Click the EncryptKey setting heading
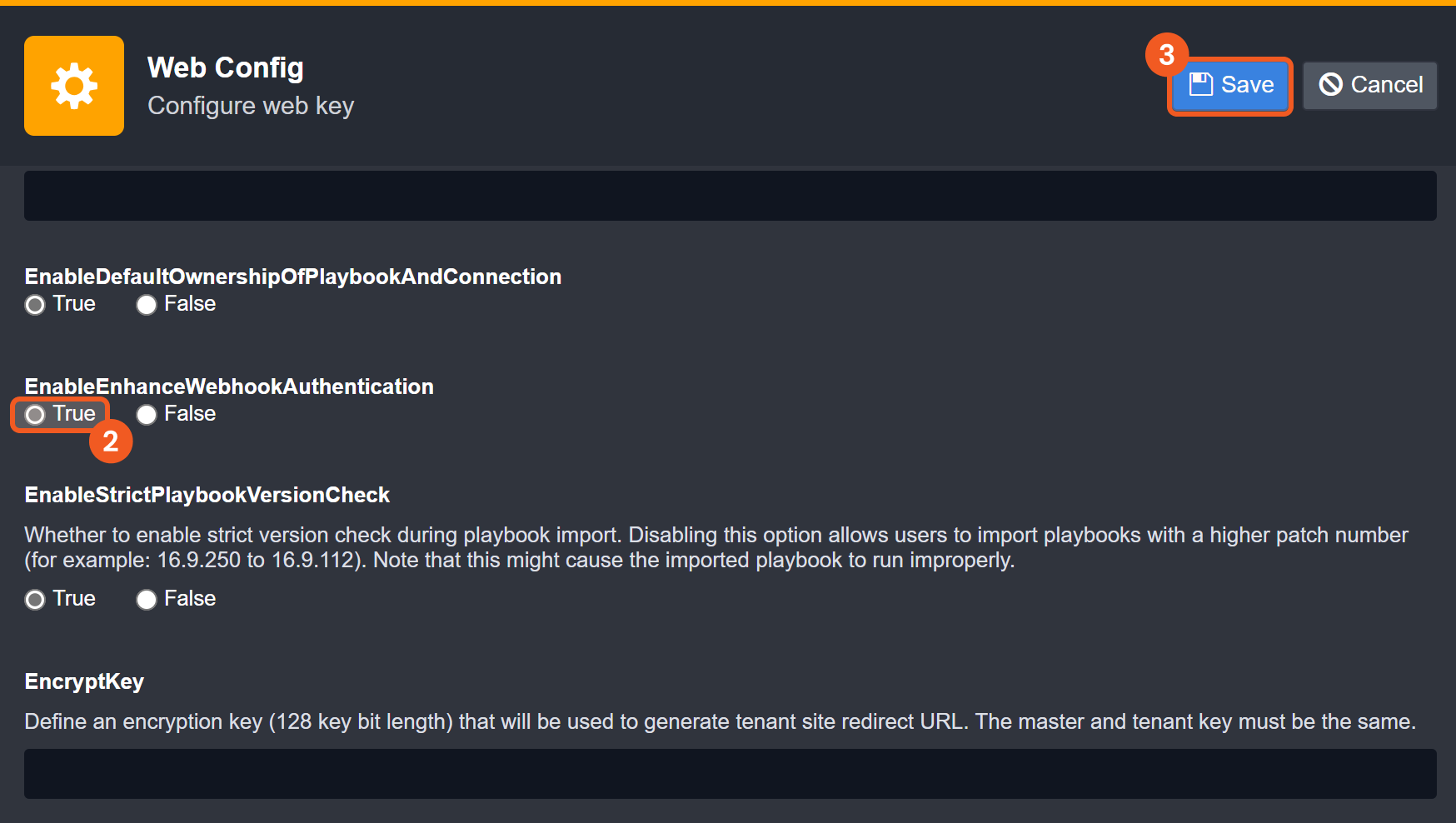The width and height of the screenshot is (1456, 823). [84, 681]
